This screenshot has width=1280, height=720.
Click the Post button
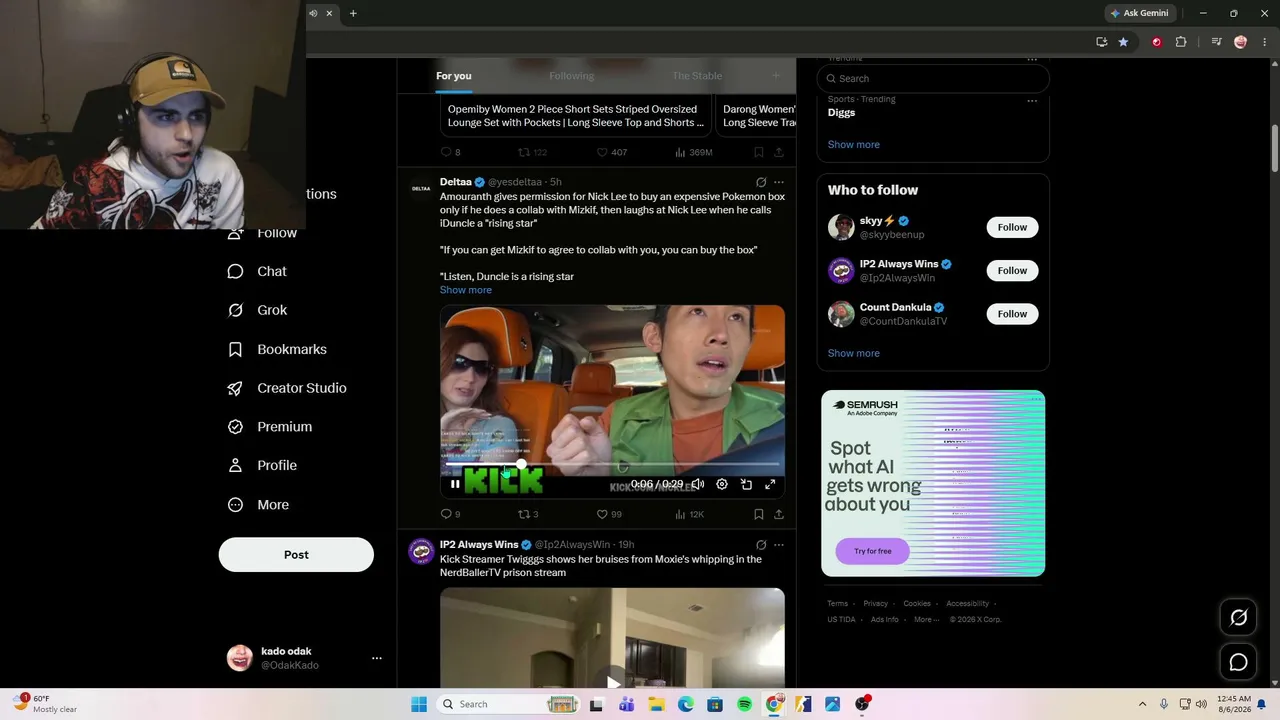click(x=296, y=555)
